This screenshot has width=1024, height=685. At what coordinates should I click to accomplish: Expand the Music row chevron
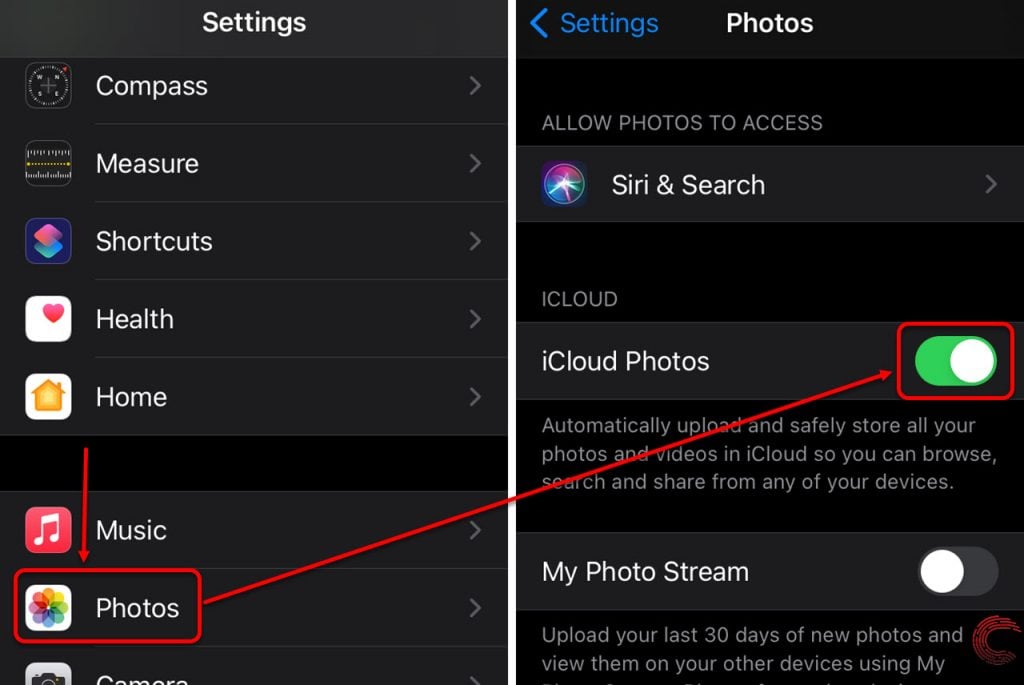[475, 530]
